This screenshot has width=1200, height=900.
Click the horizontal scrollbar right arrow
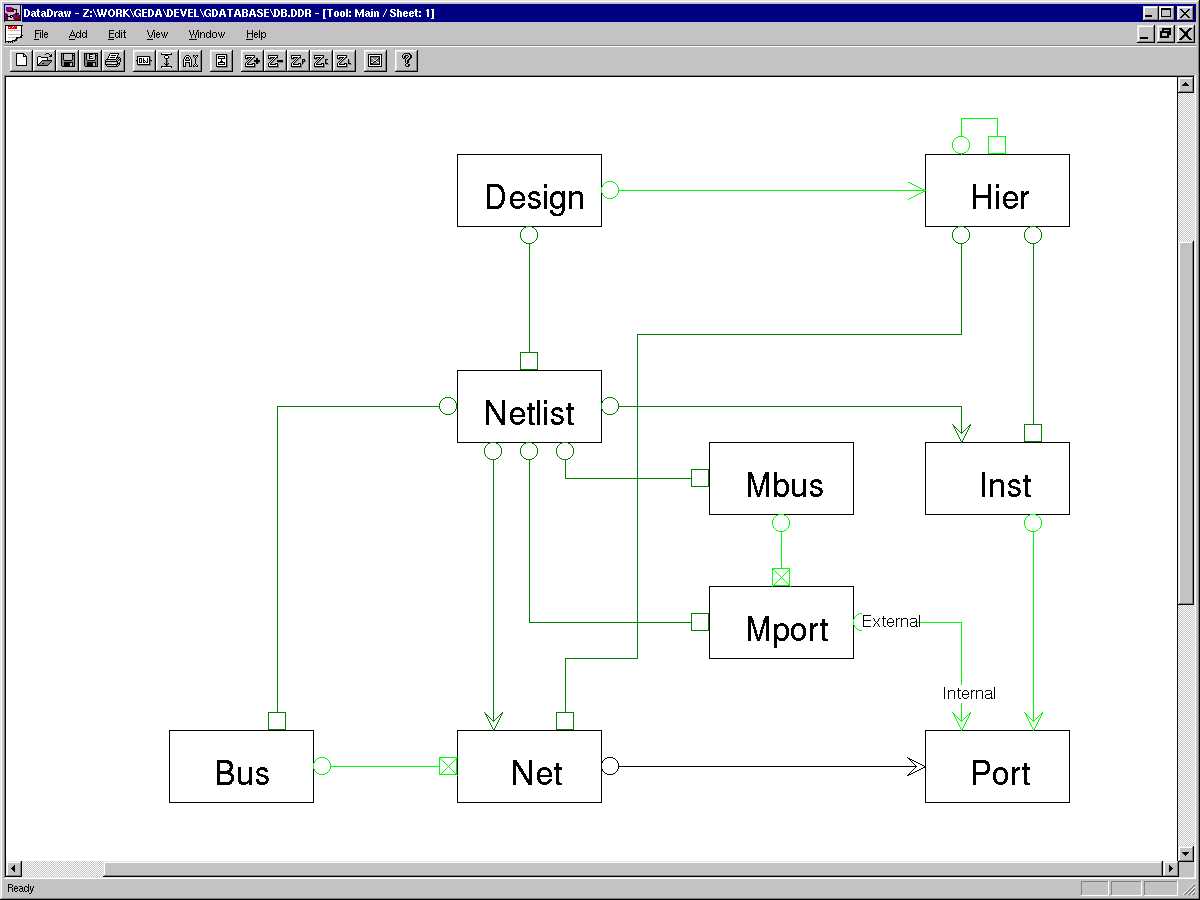click(x=1169, y=868)
